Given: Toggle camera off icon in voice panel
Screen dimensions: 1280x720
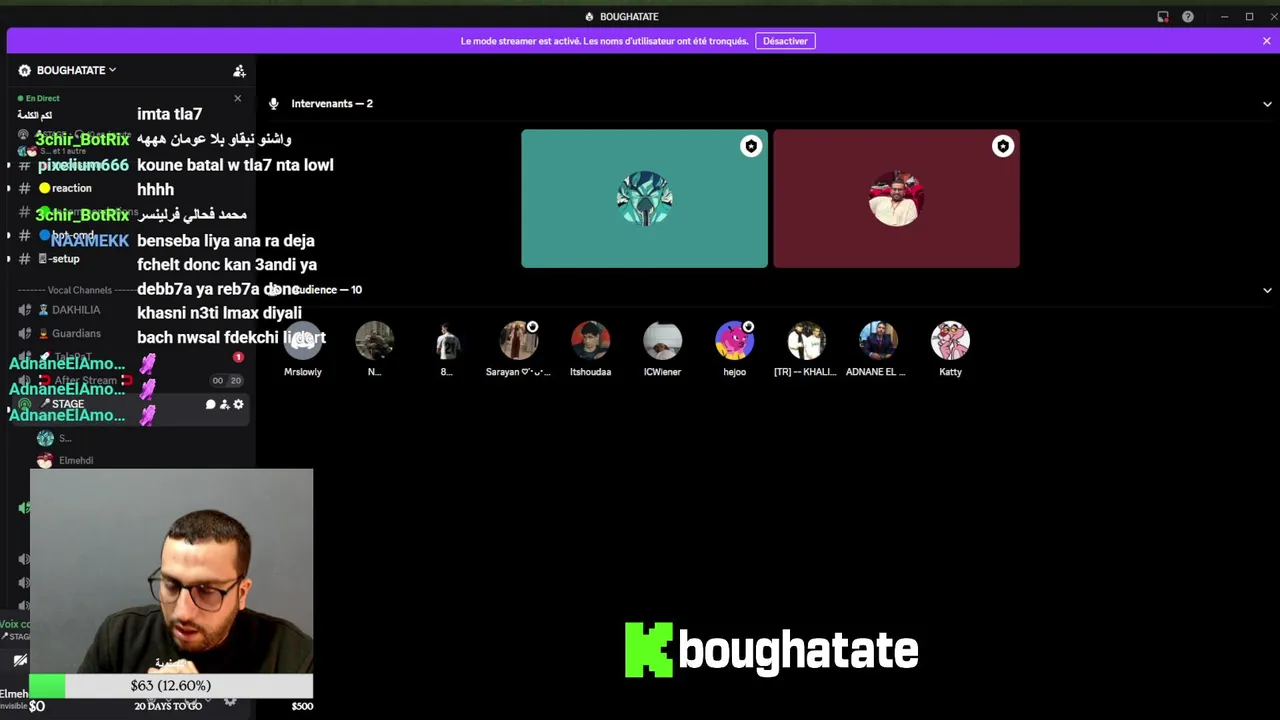Looking at the screenshot, I should [19, 660].
